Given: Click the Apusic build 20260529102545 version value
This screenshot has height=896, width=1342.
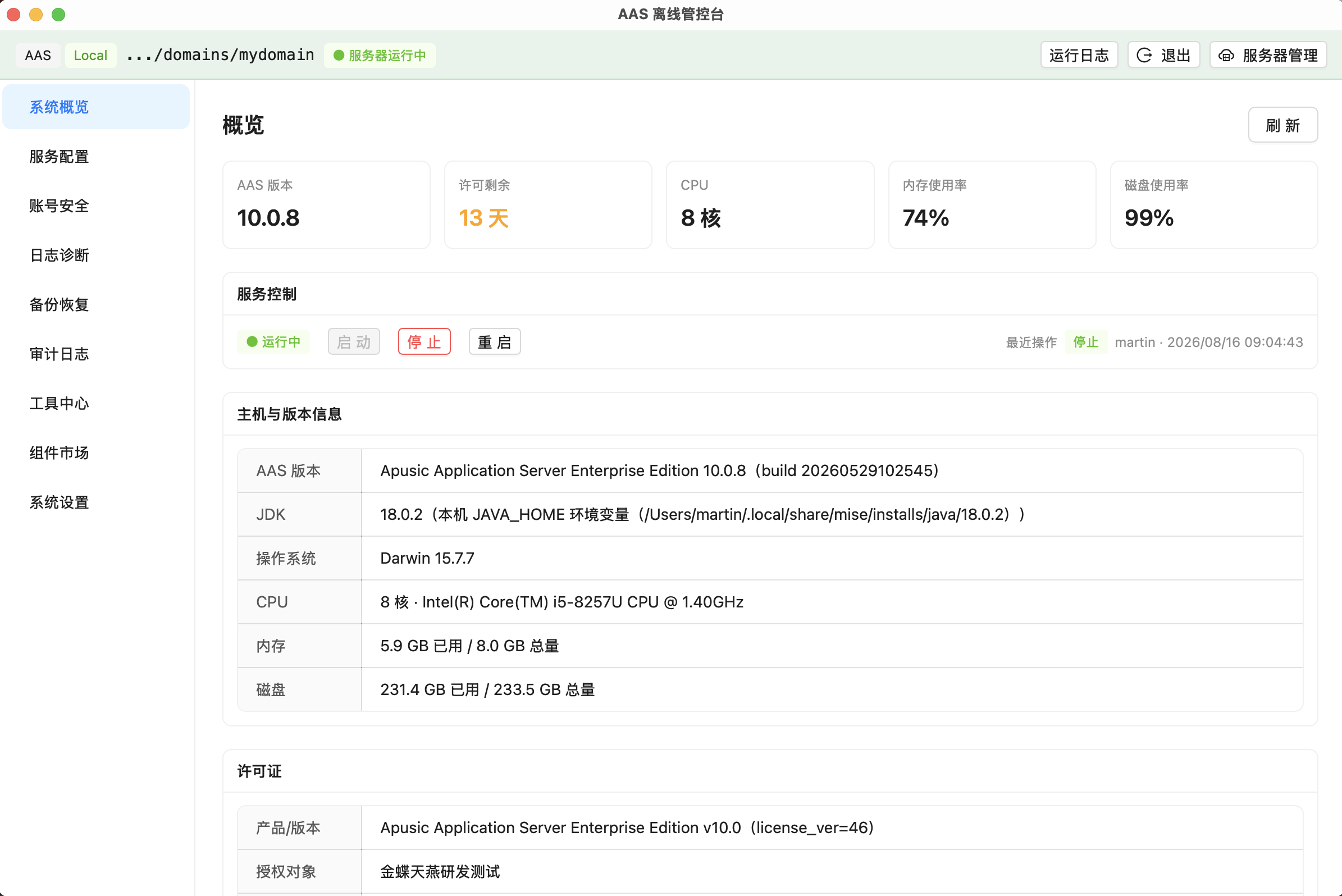Looking at the screenshot, I should (660, 471).
